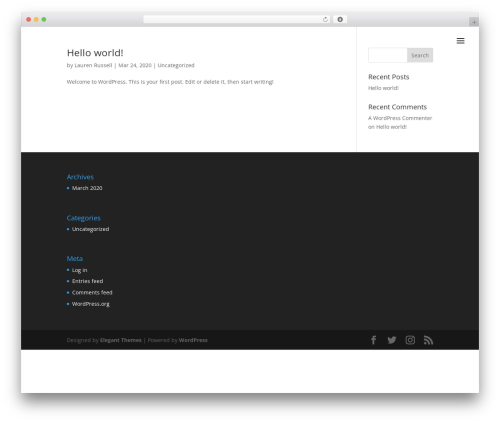The height and width of the screenshot is (423, 500).
Task: Click the Elegant Themes footer link
Action: point(121,340)
